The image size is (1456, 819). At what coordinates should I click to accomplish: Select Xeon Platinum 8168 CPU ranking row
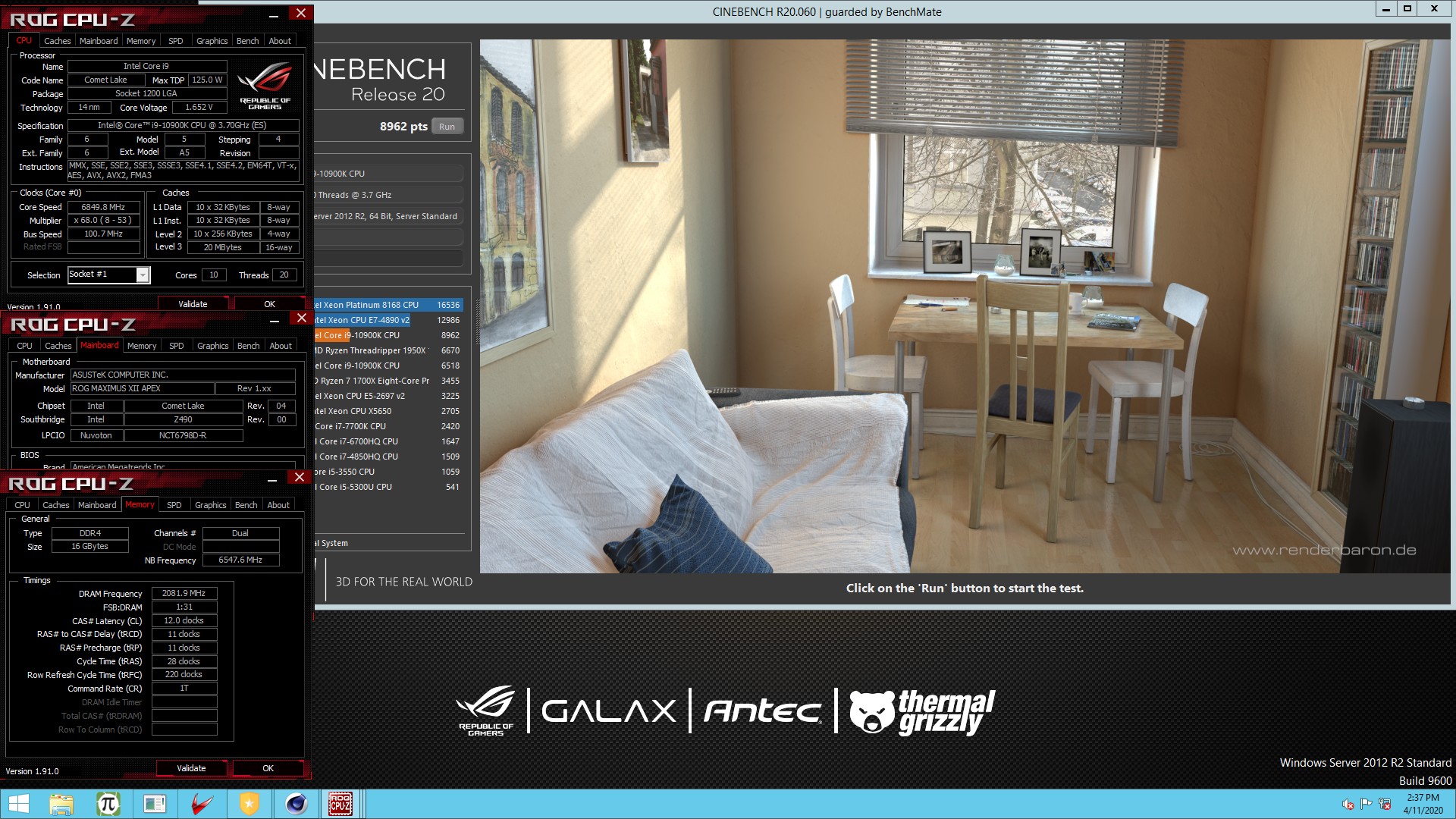(388, 305)
